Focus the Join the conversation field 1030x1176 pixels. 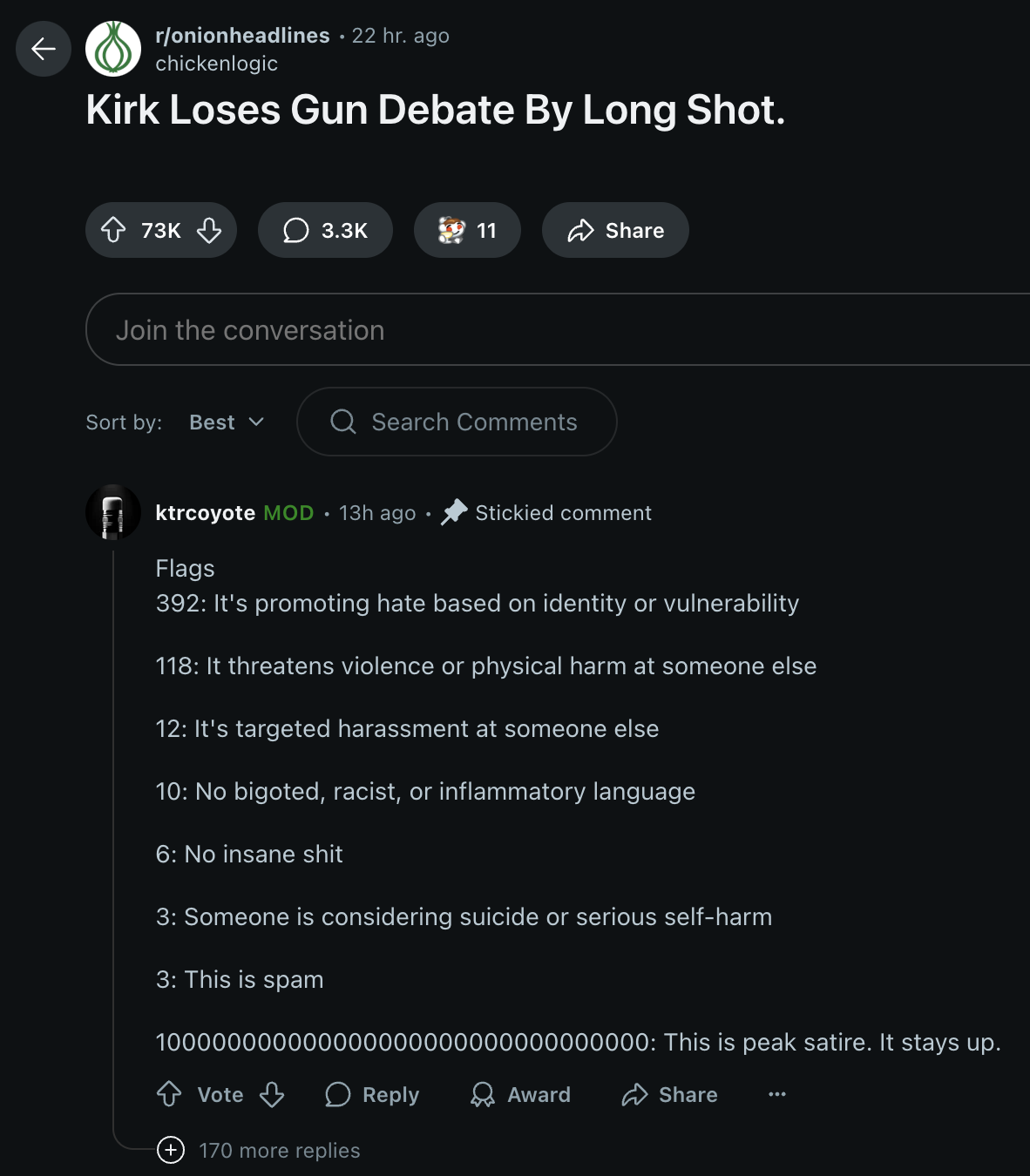pyautogui.click(x=558, y=329)
